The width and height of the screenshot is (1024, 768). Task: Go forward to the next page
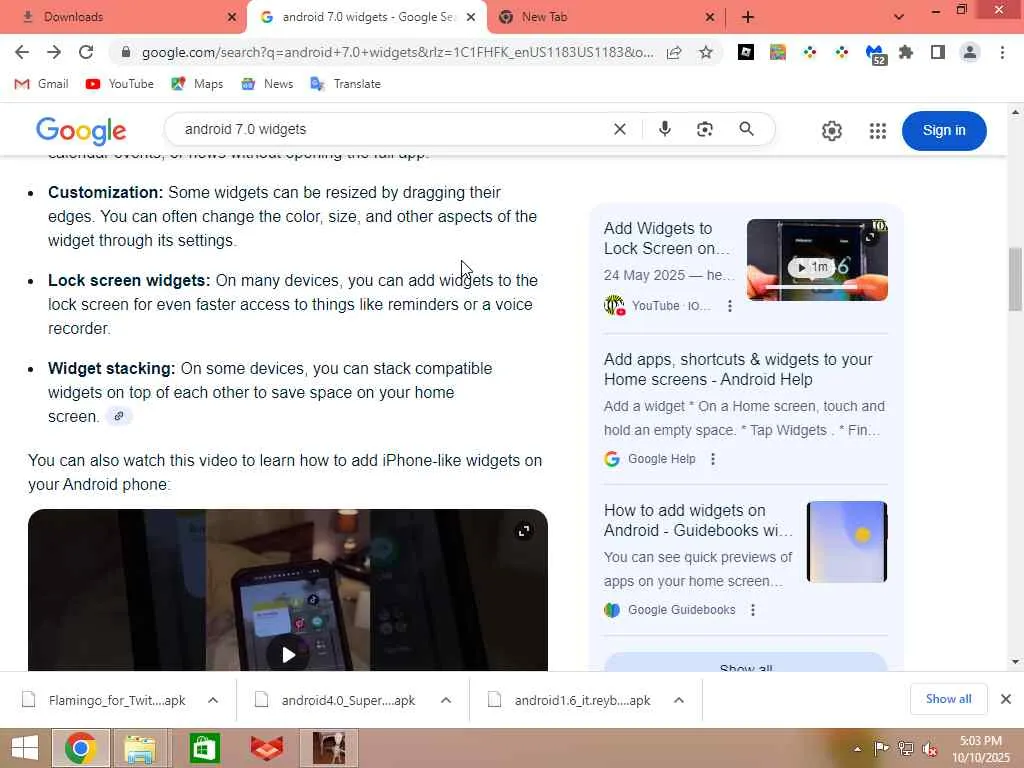[54, 52]
